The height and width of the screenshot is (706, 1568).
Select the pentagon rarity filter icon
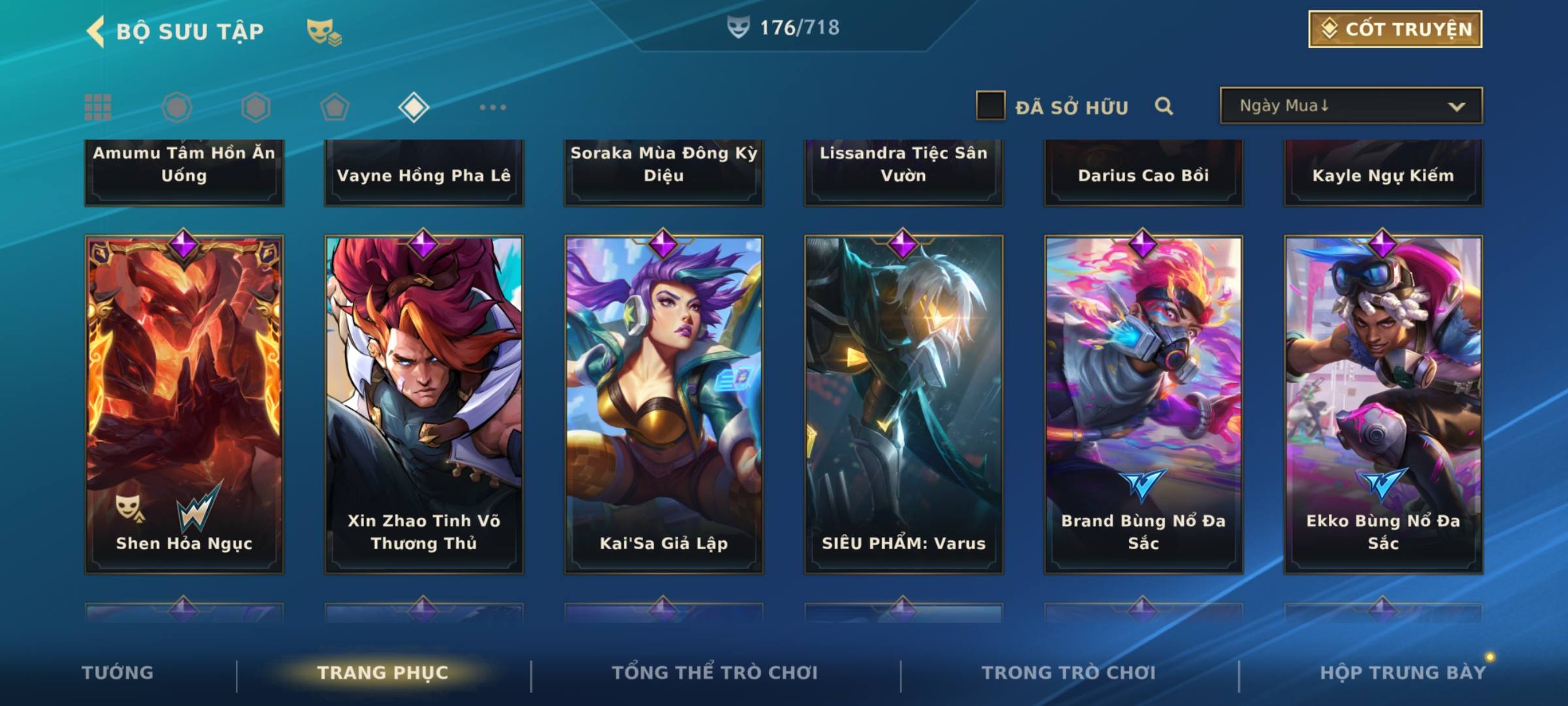pyautogui.click(x=335, y=107)
